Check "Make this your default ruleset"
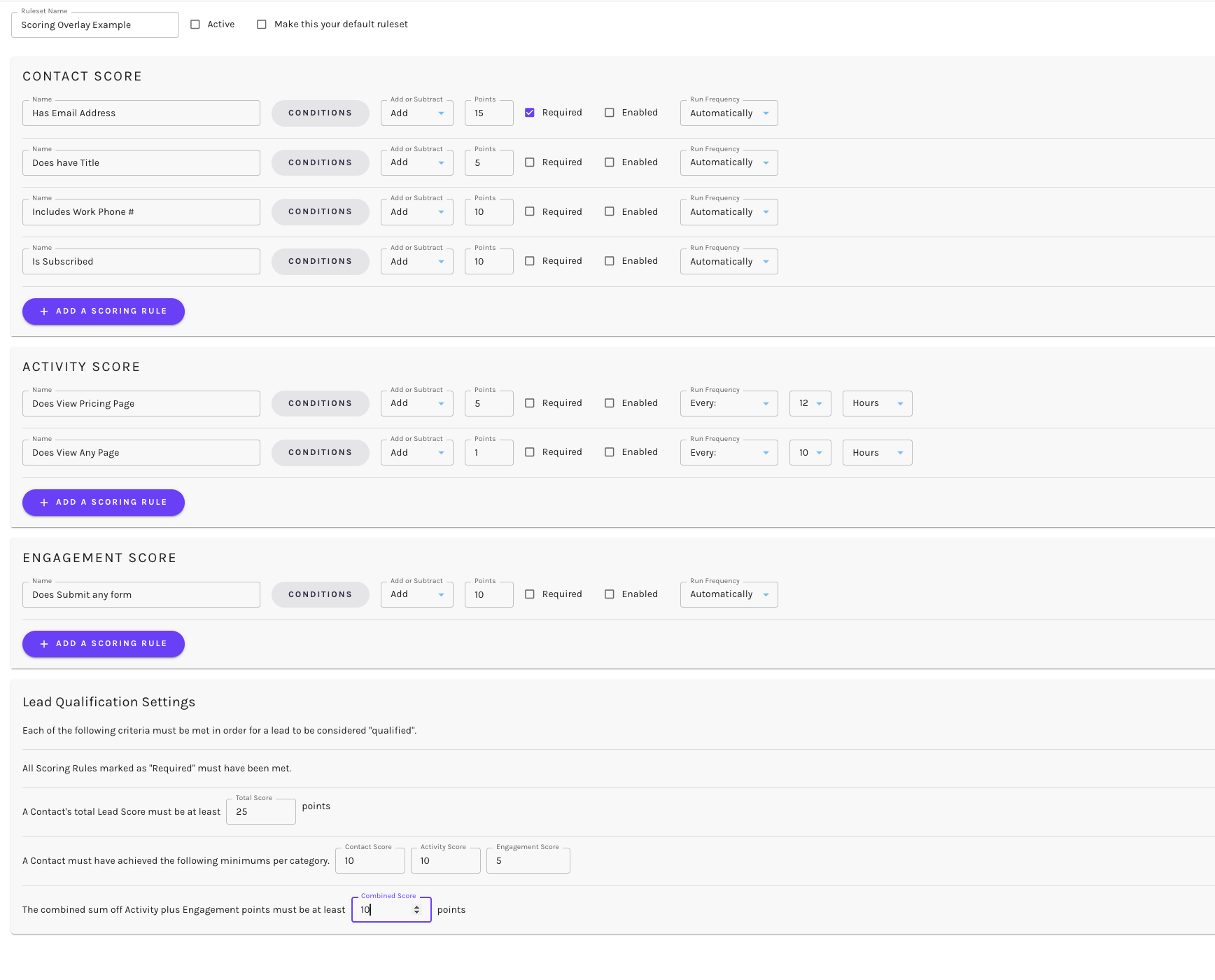This screenshot has width=1215, height=980. pyautogui.click(x=262, y=24)
